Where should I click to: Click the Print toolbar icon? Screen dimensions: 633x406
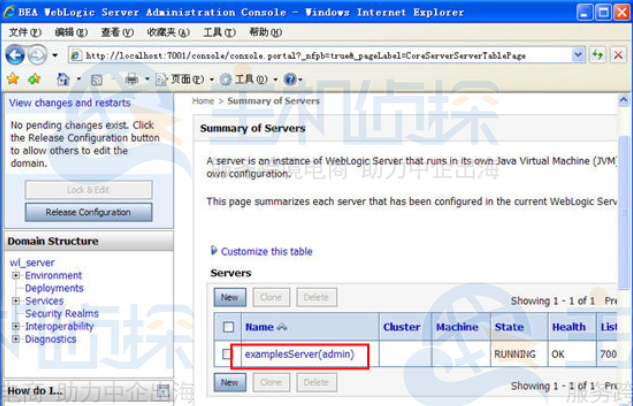132,79
